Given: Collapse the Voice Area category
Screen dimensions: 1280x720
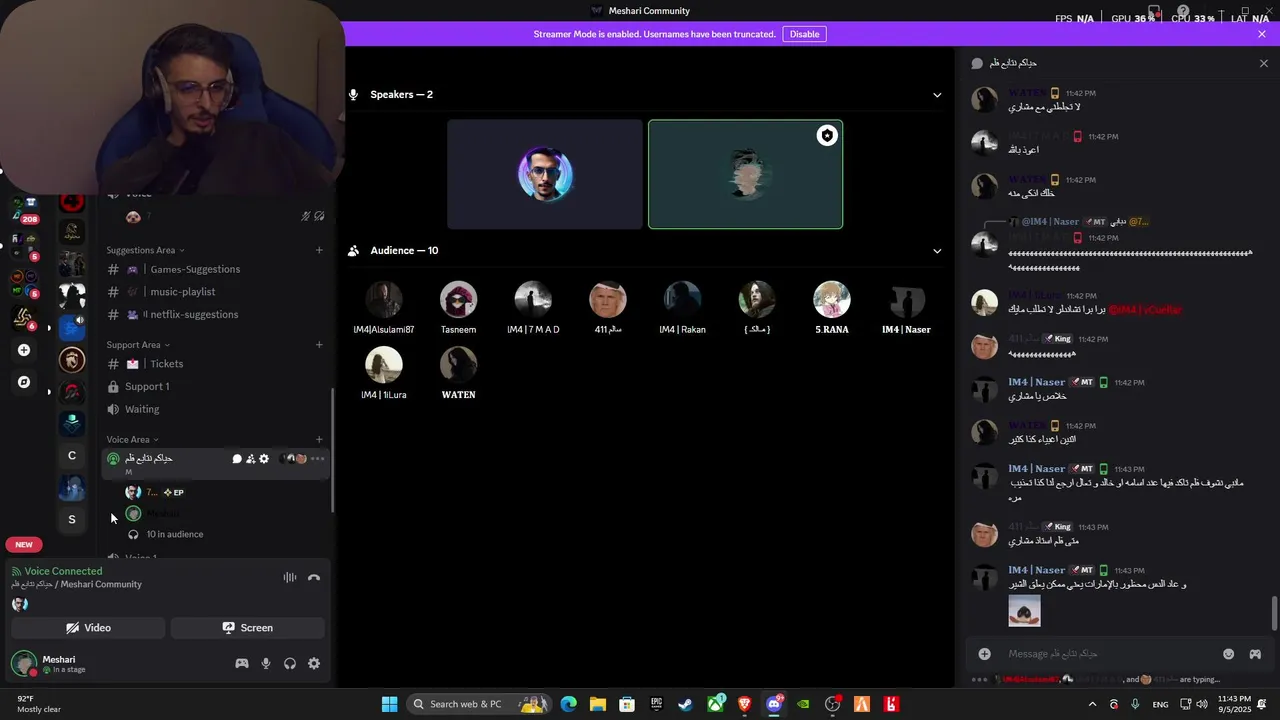Looking at the screenshot, I should click(x=133, y=439).
